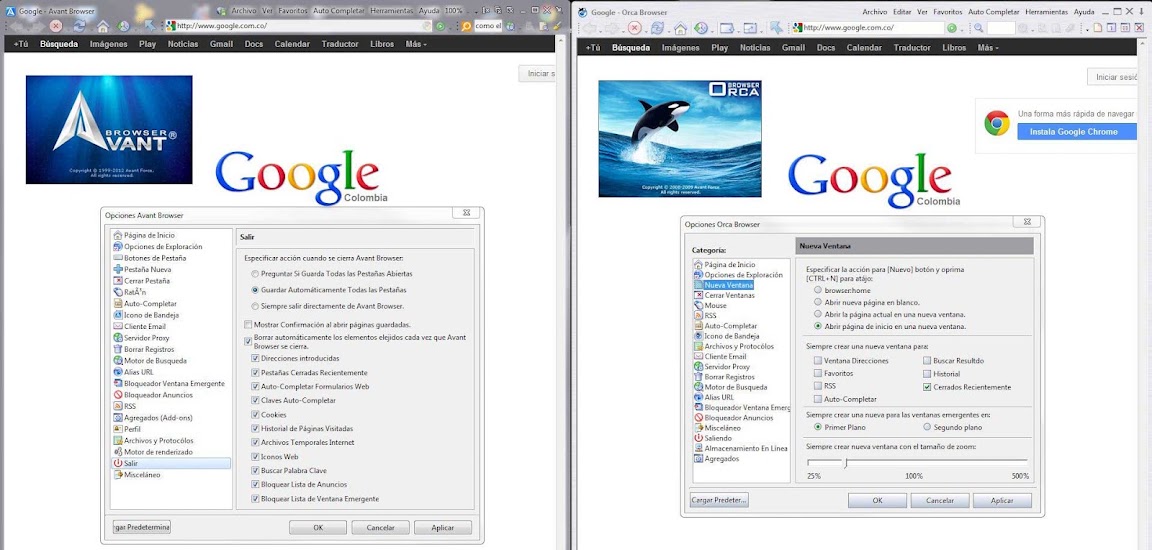Uncheck Bloquear Lista de Anuncios checkbox

pyautogui.click(x=255, y=485)
